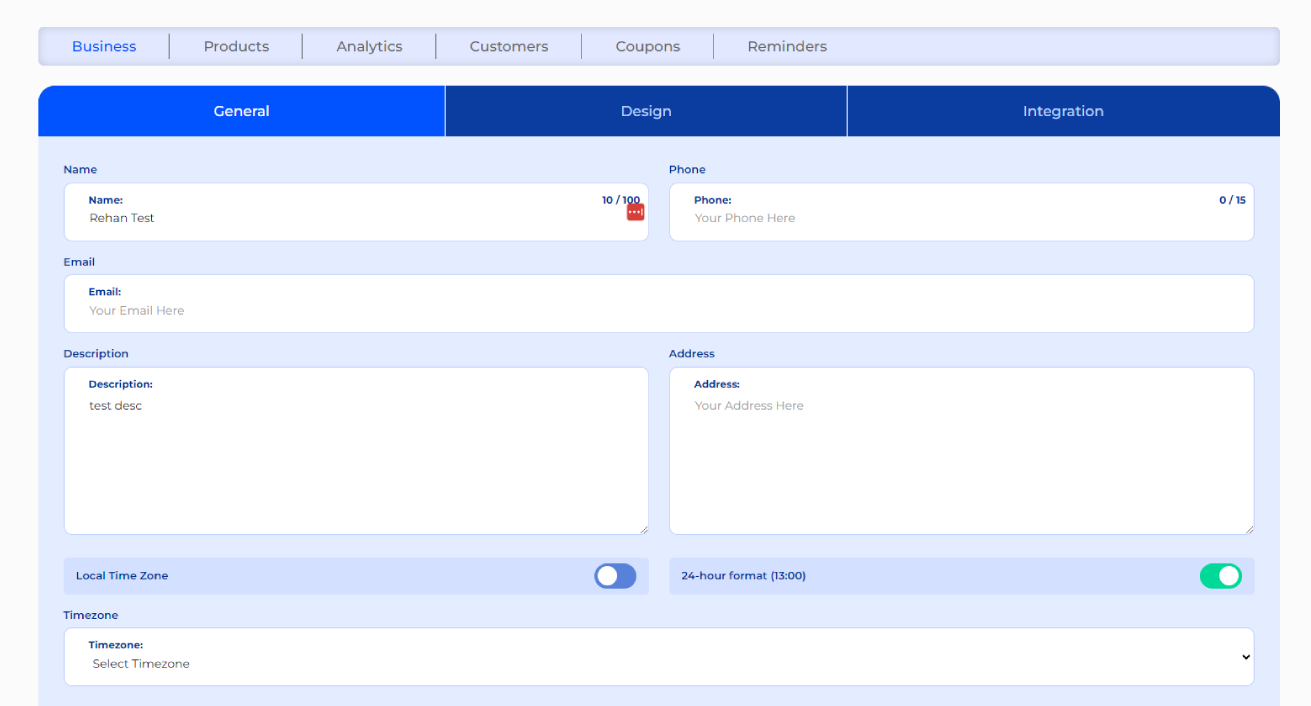Select the General settings tab
The height and width of the screenshot is (706, 1311).
[x=241, y=111]
